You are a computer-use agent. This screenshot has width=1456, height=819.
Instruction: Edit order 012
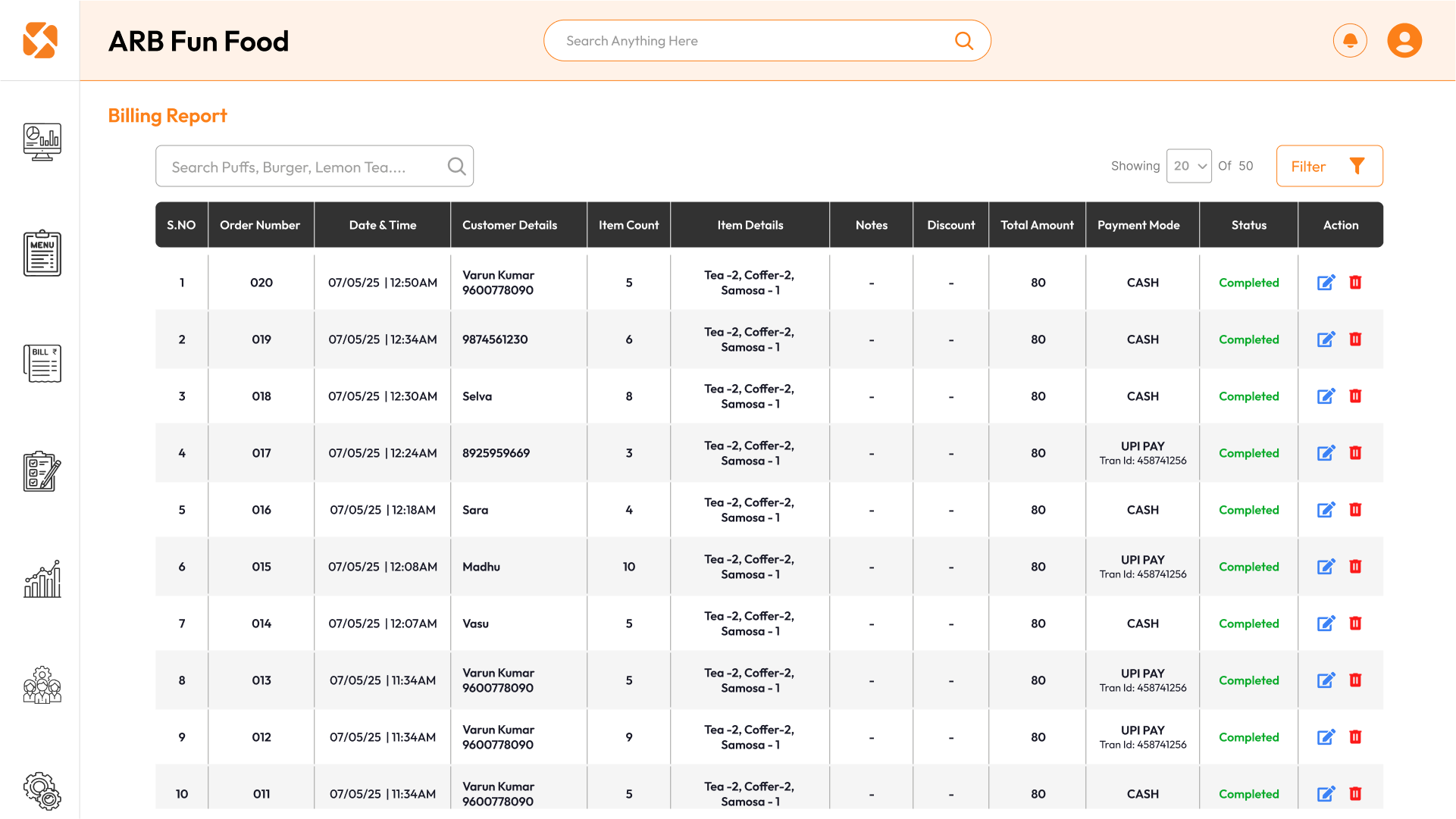point(1326,737)
